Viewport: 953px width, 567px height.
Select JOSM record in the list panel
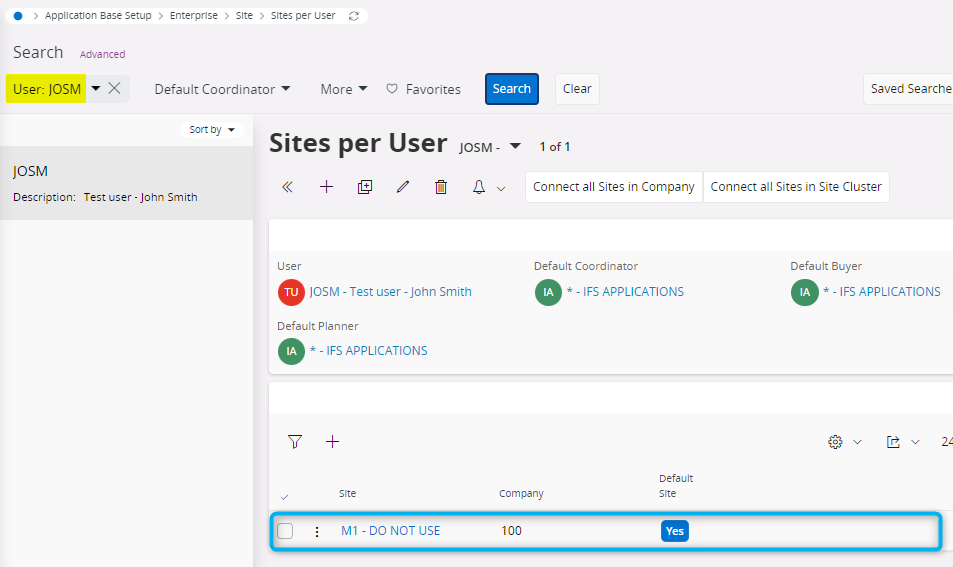[x=126, y=183]
